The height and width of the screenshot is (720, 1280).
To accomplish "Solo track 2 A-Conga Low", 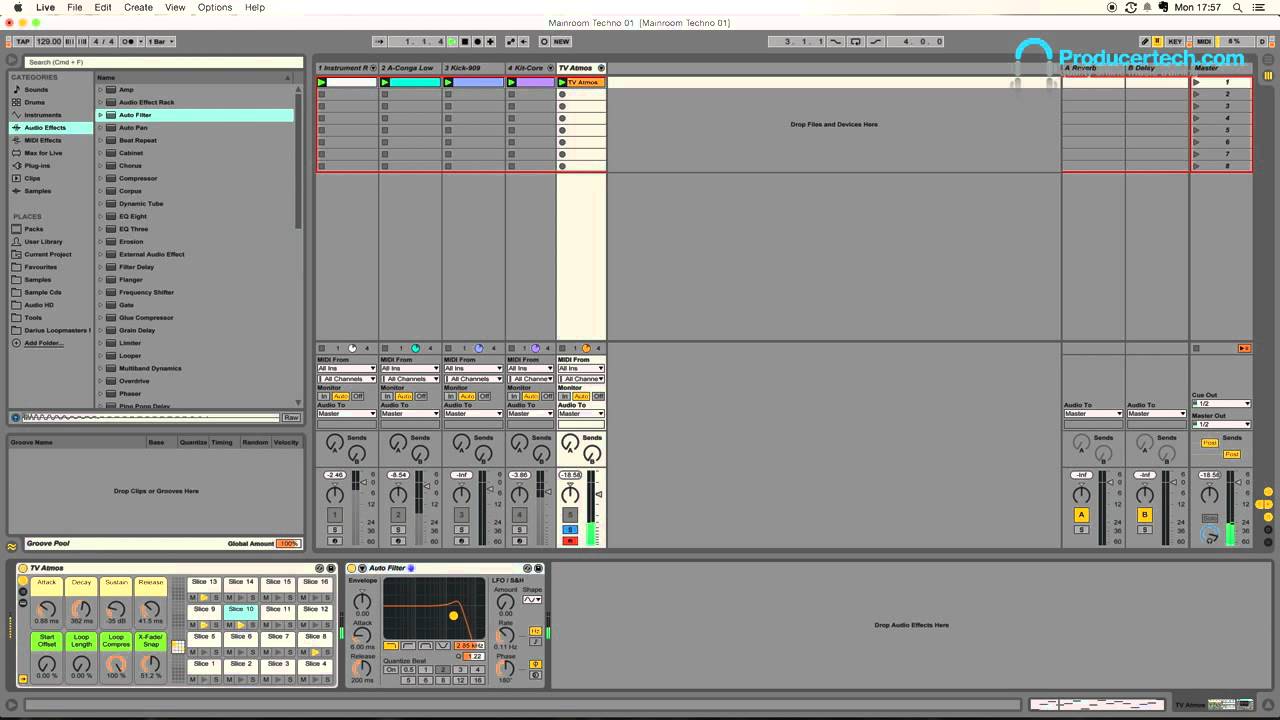I will [x=398, y=529].
